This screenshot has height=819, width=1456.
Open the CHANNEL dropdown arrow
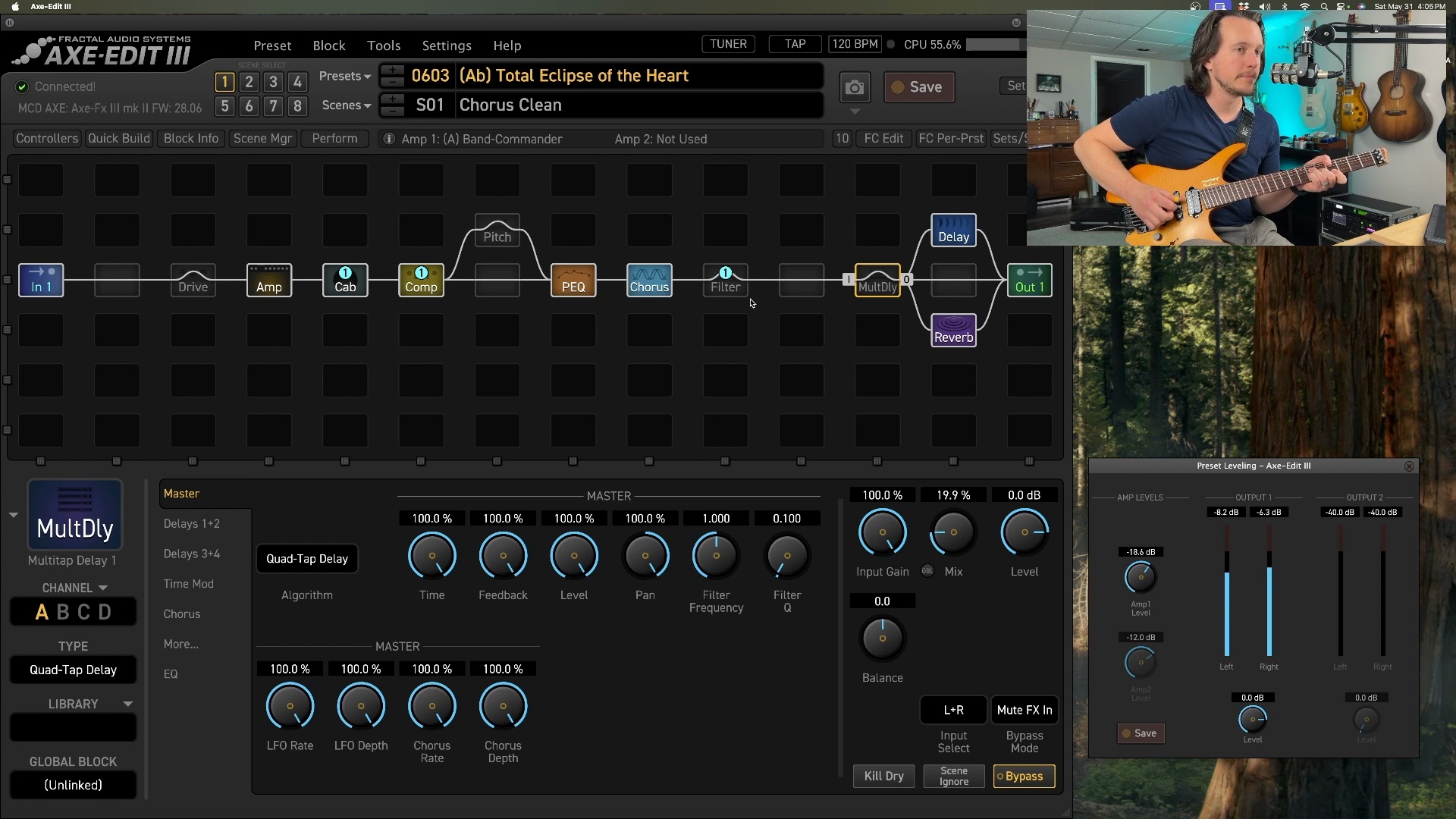(x=103, y=588)
